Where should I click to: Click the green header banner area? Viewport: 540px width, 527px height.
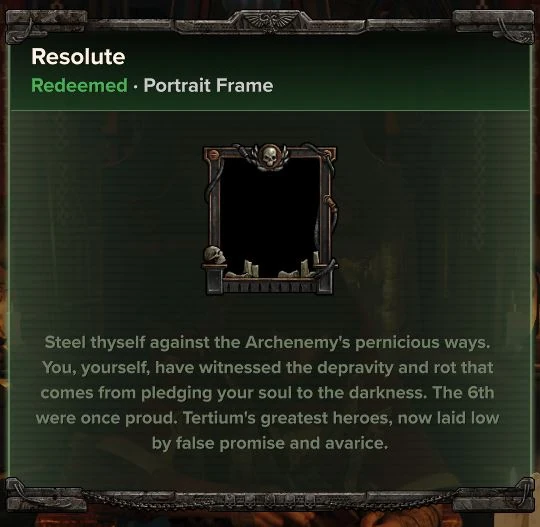270,75
